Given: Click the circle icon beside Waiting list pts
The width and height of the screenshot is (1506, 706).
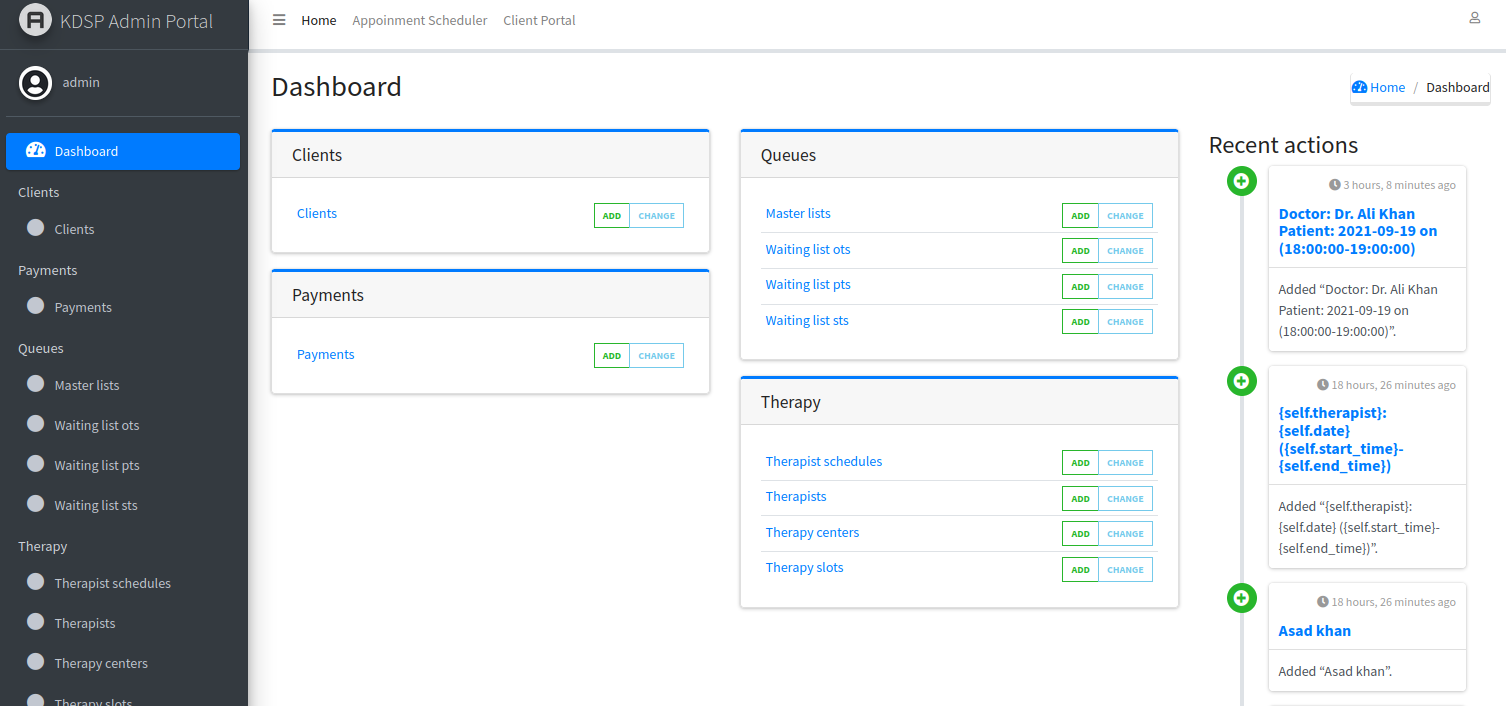Looking at the screenshot, I should click(36, 464).
